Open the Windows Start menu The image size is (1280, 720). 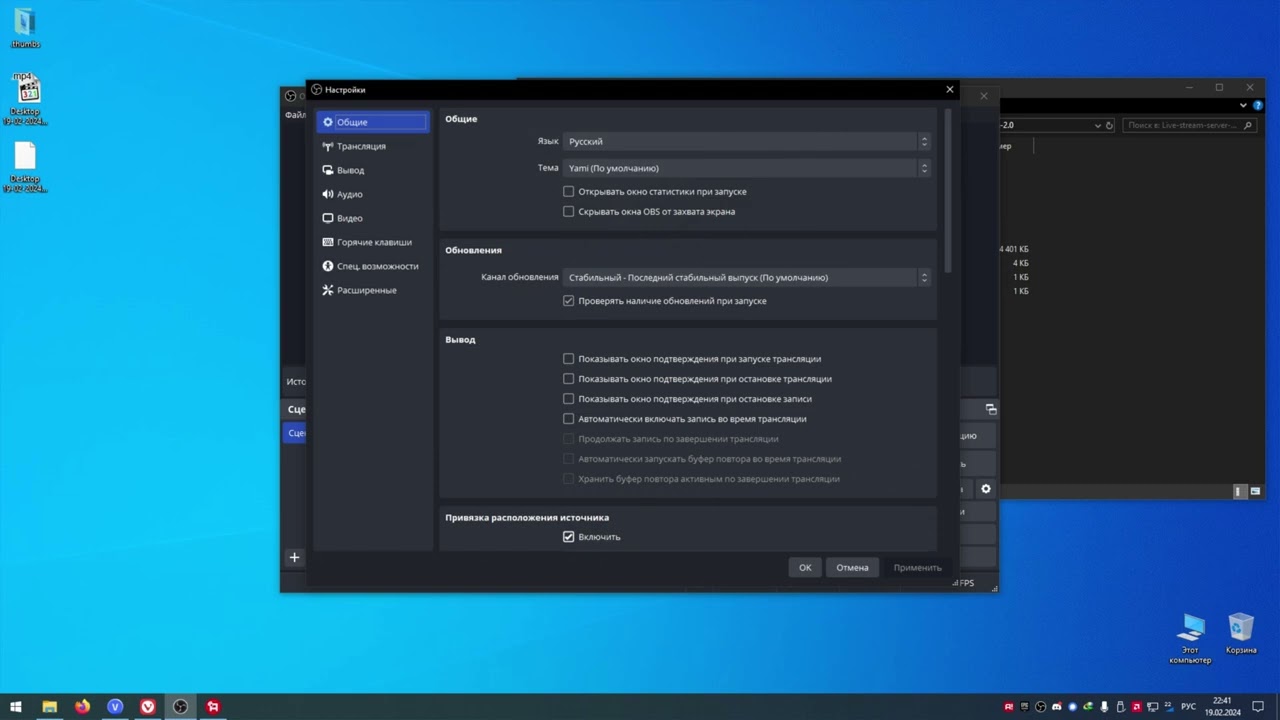tap(16, 707)
